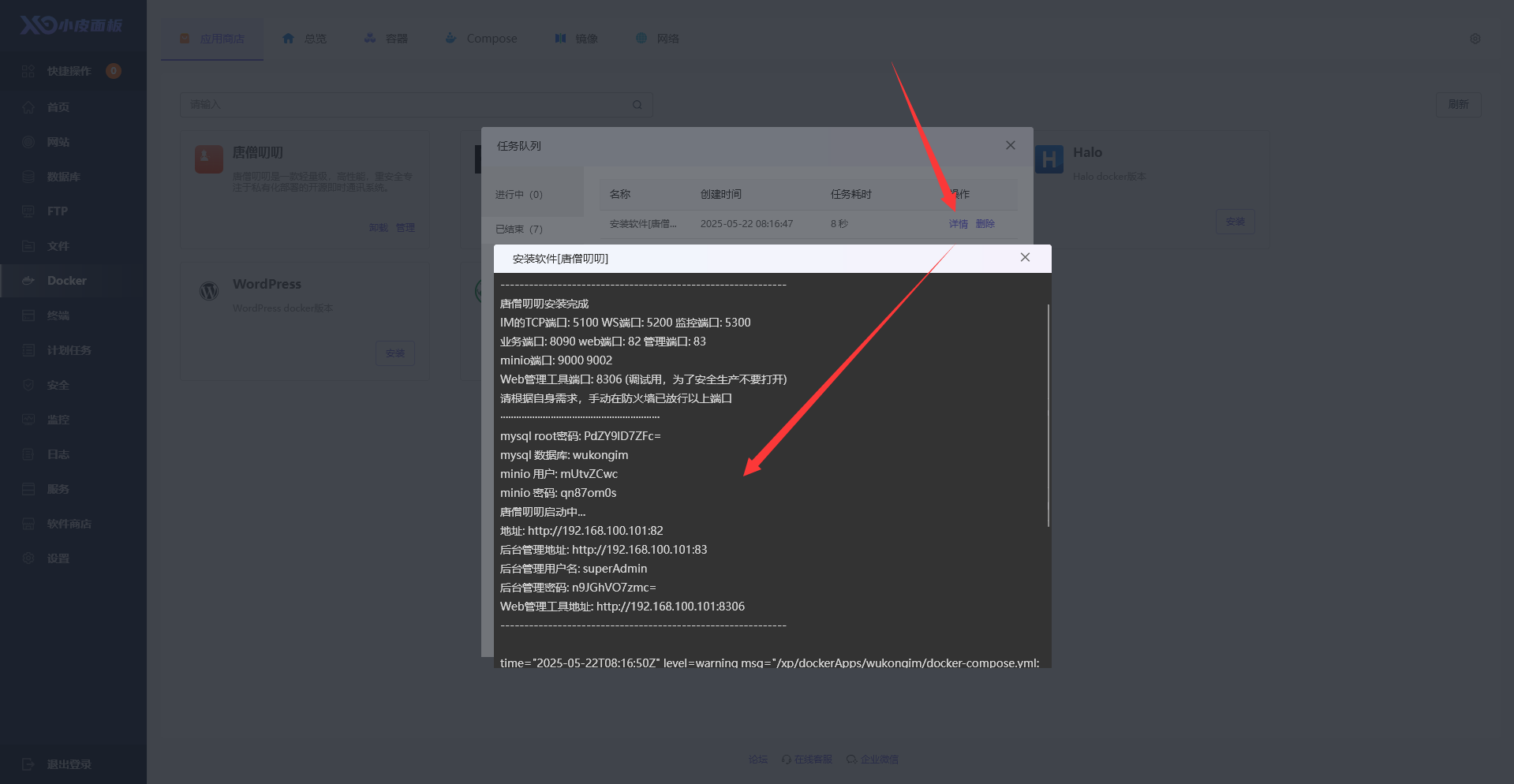Click the 终端 terminal sidebar icon
Viewport: 1514px width, 784px height.
tap(28, 315)
